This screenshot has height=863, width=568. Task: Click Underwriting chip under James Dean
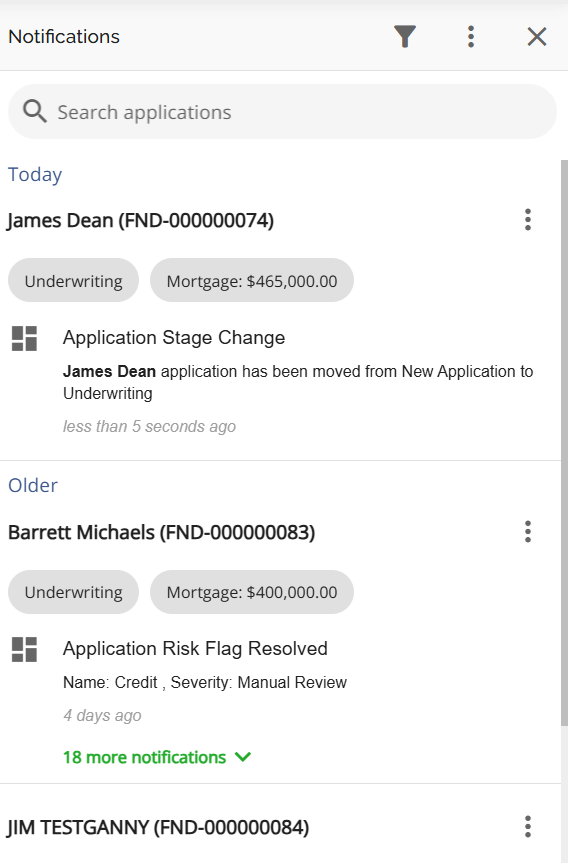(x=73, y=281)
